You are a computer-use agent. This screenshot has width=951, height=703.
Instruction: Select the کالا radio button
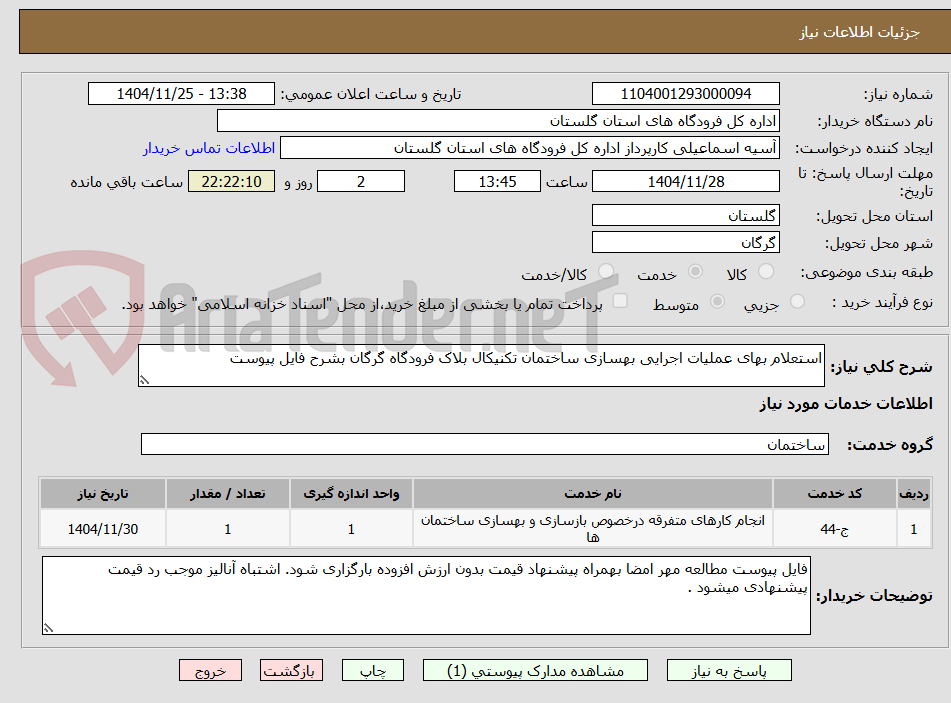(x=766, y=271)
